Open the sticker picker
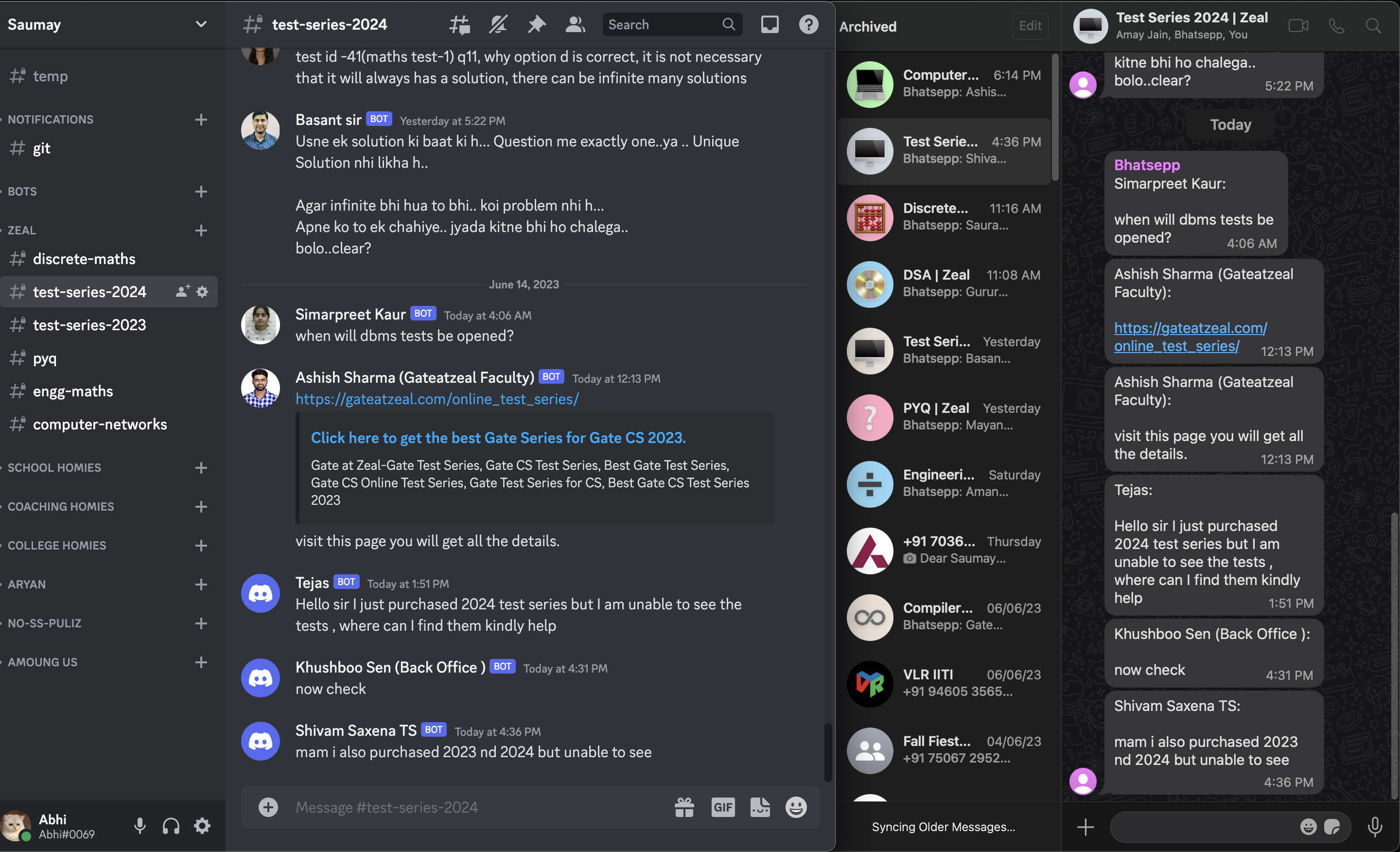The height and width of the screenshot is (852, 1400). (760, 806)
